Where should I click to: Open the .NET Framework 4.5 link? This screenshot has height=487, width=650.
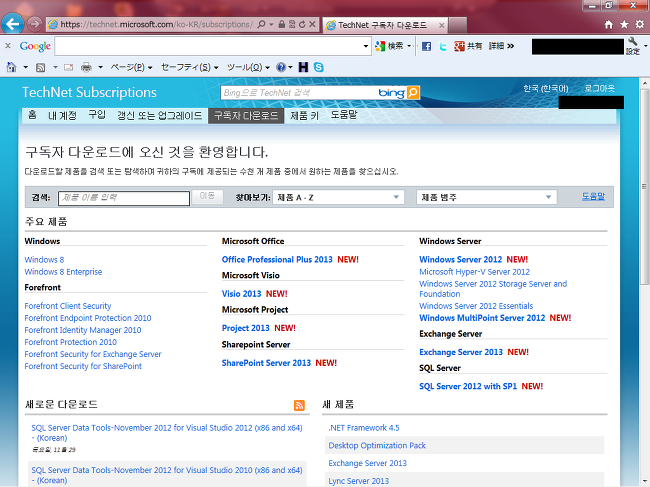pyautogui.click(x=364, y=428)
